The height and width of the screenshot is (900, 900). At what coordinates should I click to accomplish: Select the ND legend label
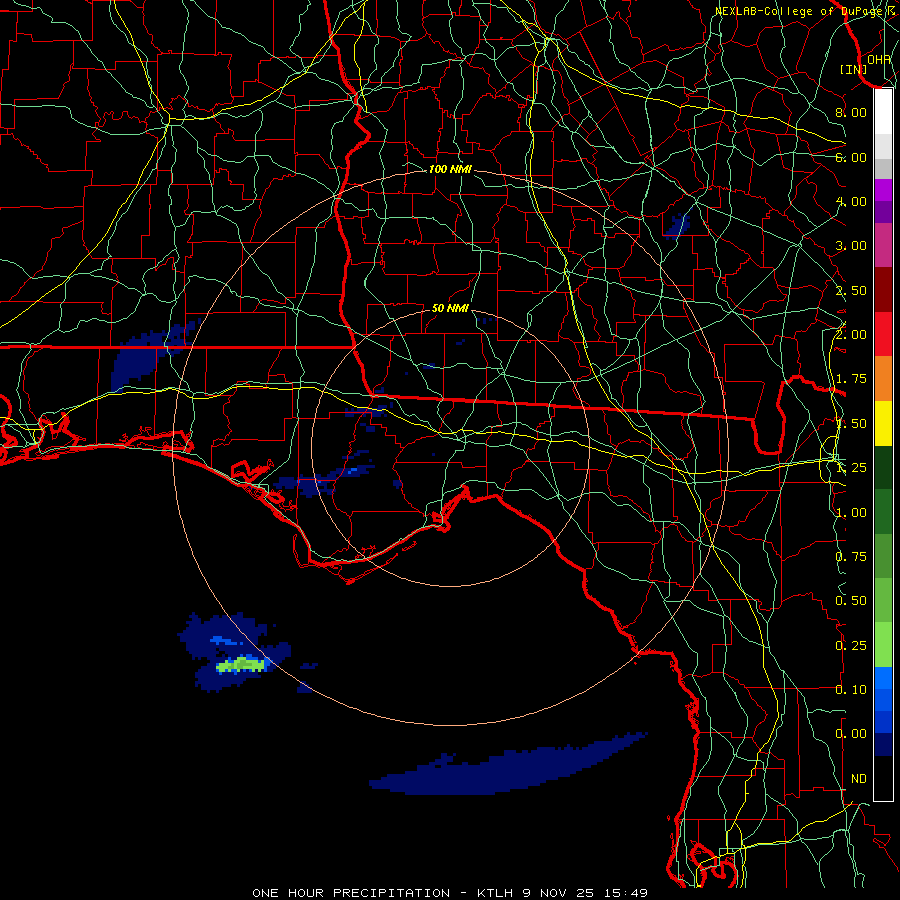pyautogui.click(x=859, y=779)
